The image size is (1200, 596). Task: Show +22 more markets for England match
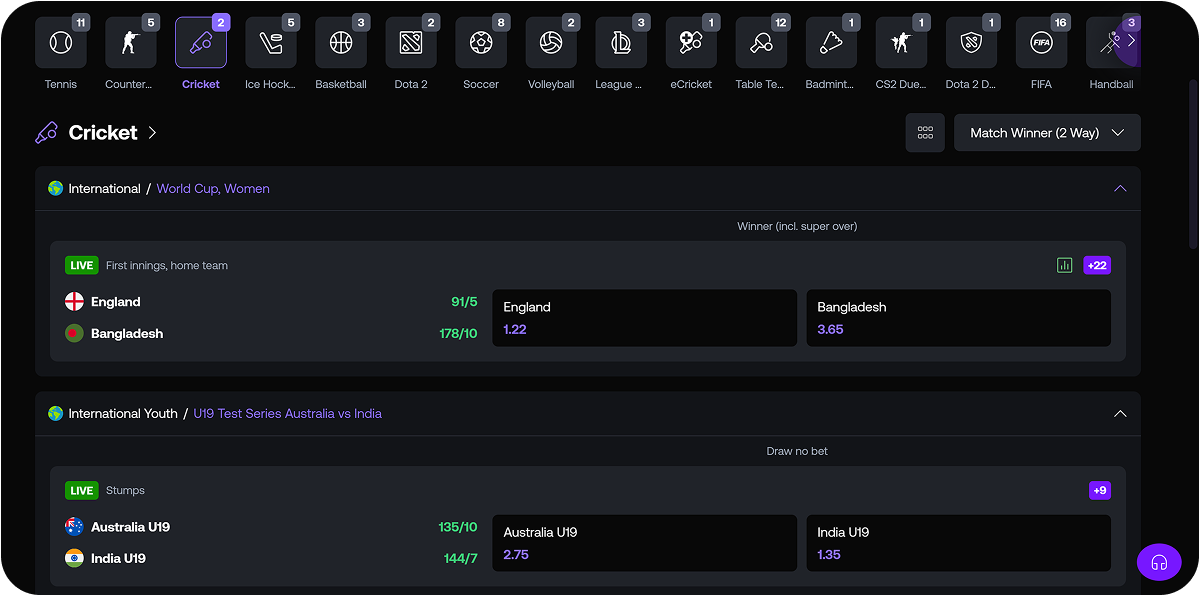tap(1097, 265)
